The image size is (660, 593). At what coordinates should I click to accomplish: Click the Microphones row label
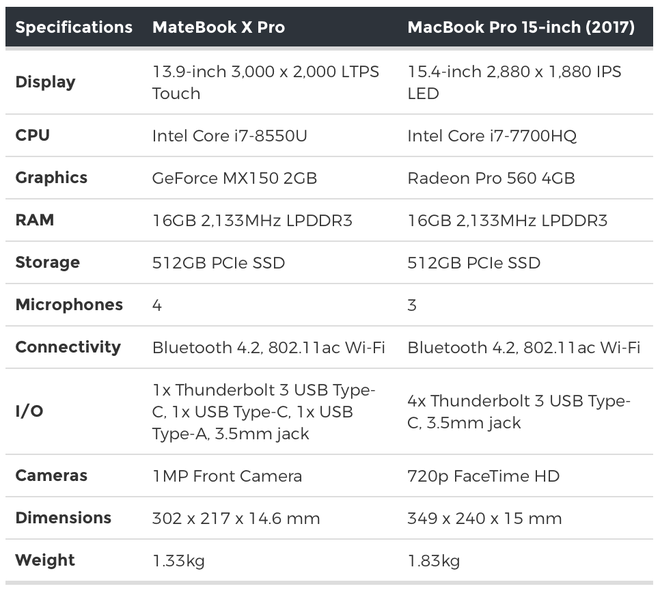pyautogui.click(x=69, y=305)
